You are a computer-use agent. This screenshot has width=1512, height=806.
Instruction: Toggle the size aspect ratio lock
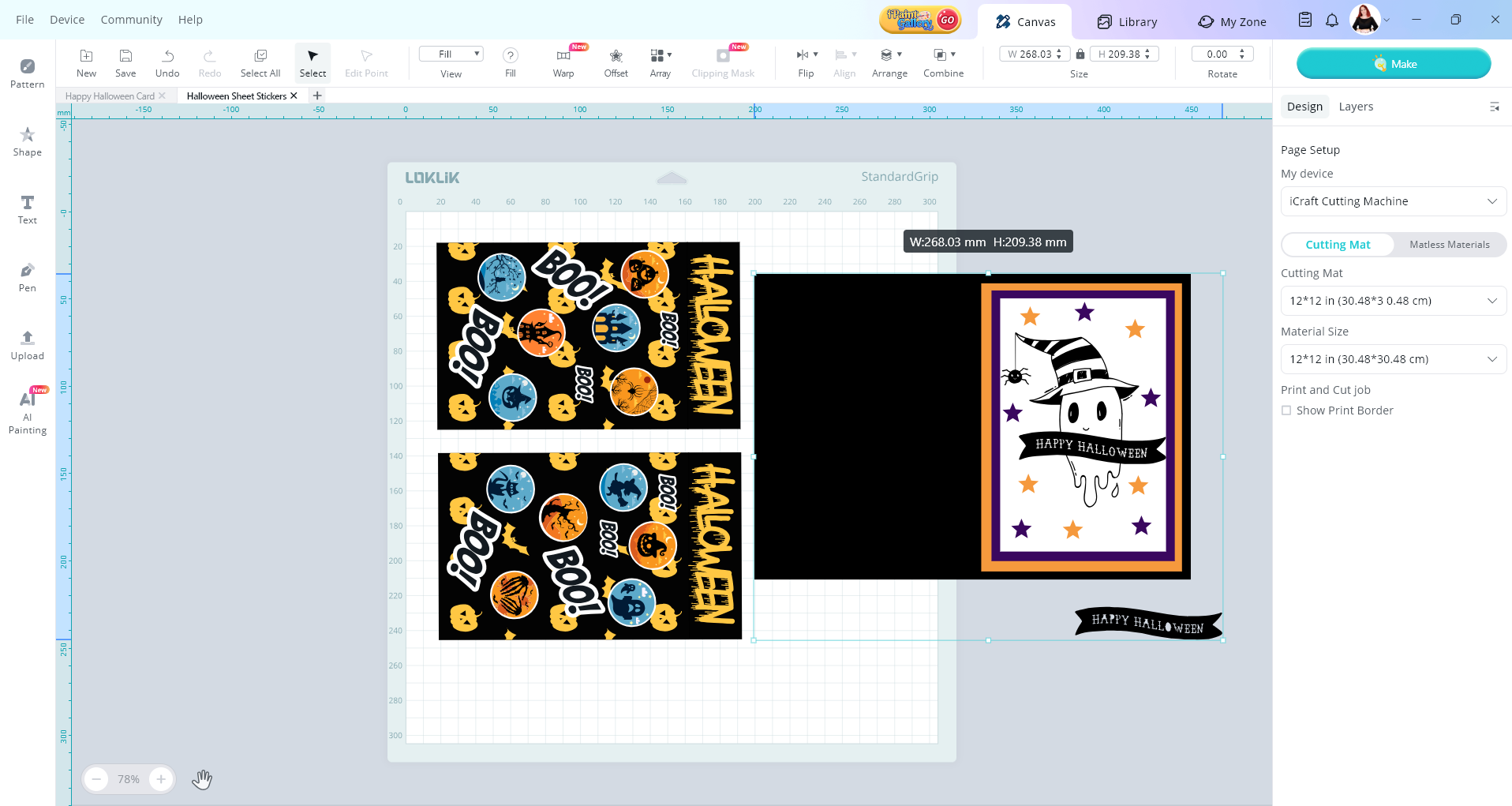[1080, 54]
